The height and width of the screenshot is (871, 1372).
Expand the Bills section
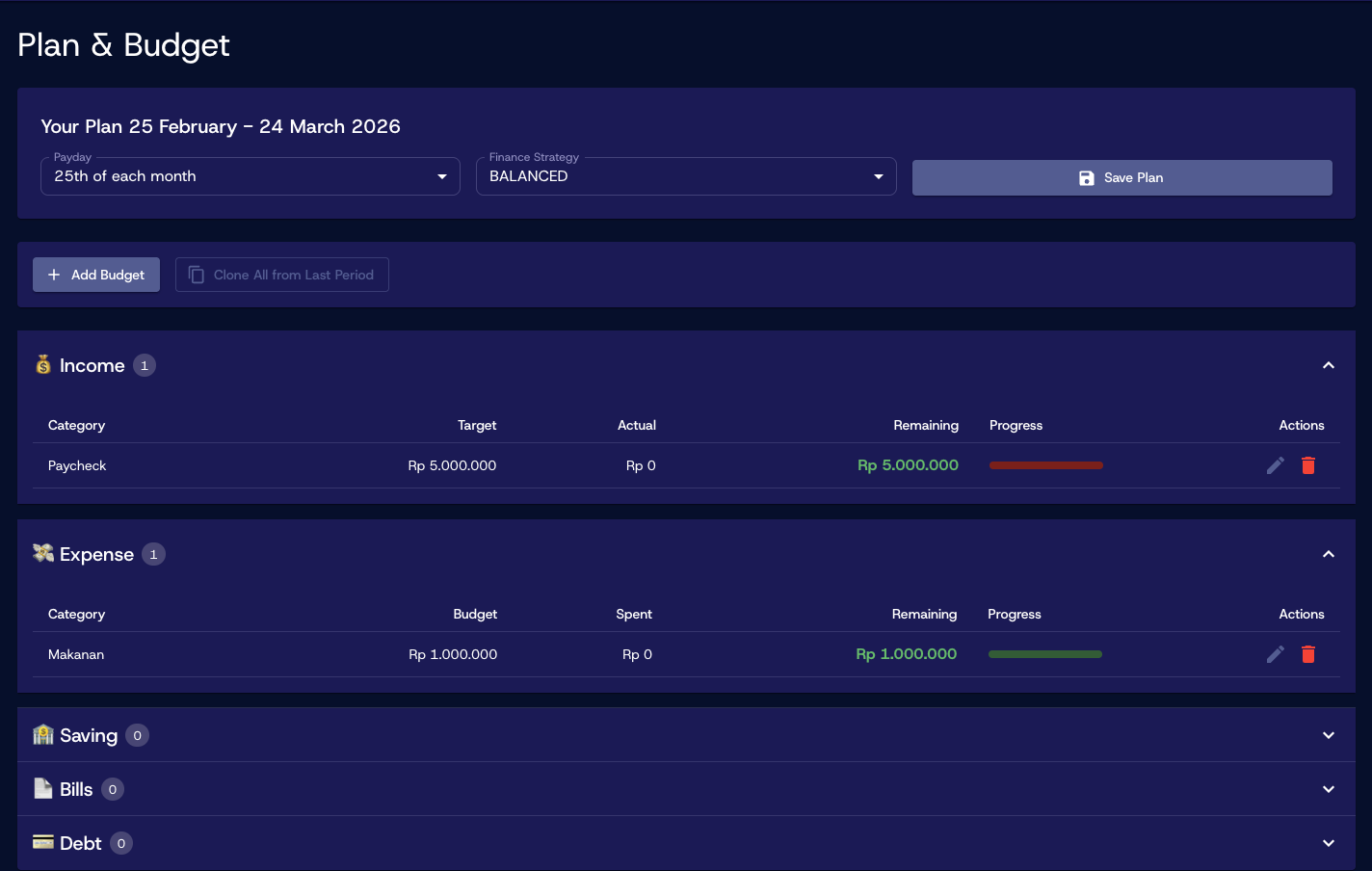point(1328,789)
